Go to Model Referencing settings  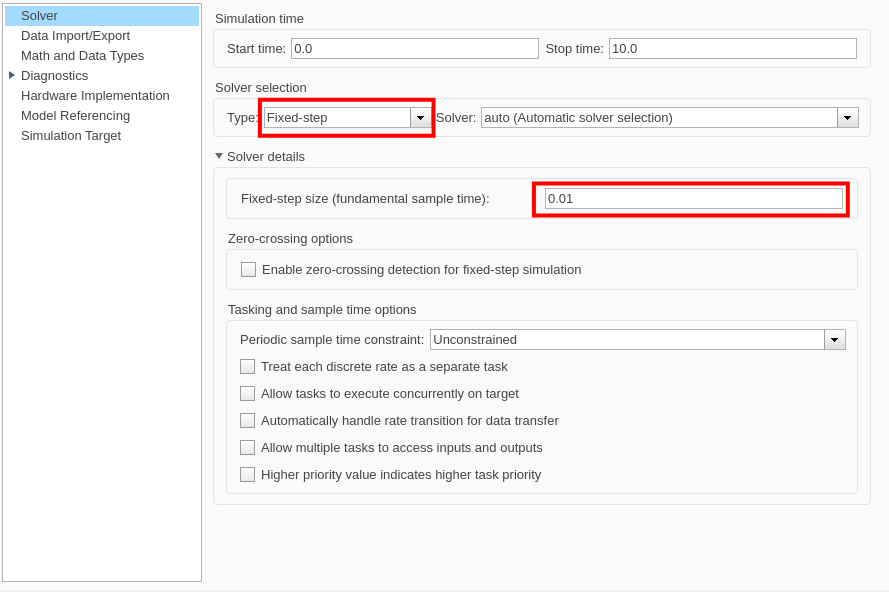pos(75,116)
